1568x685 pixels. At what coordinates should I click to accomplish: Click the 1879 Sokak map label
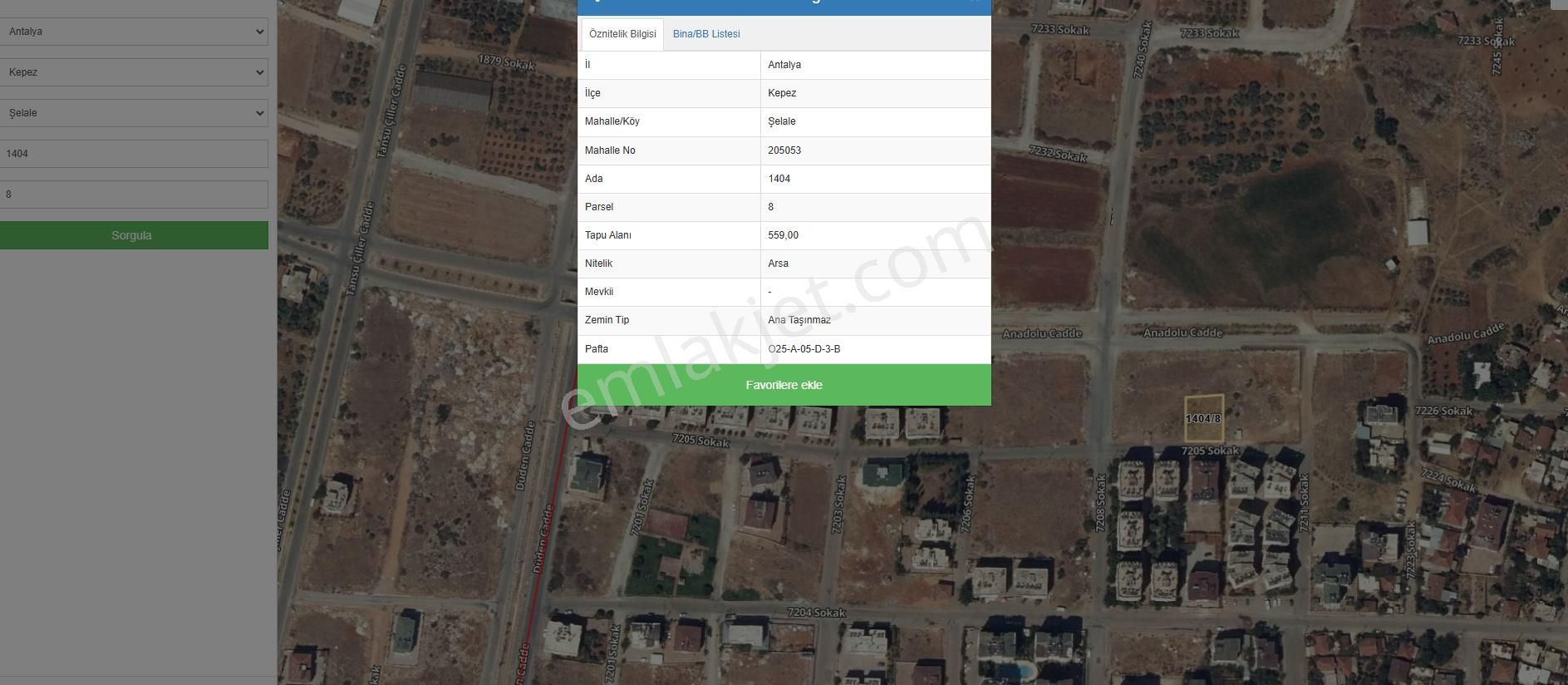point(507,62)
